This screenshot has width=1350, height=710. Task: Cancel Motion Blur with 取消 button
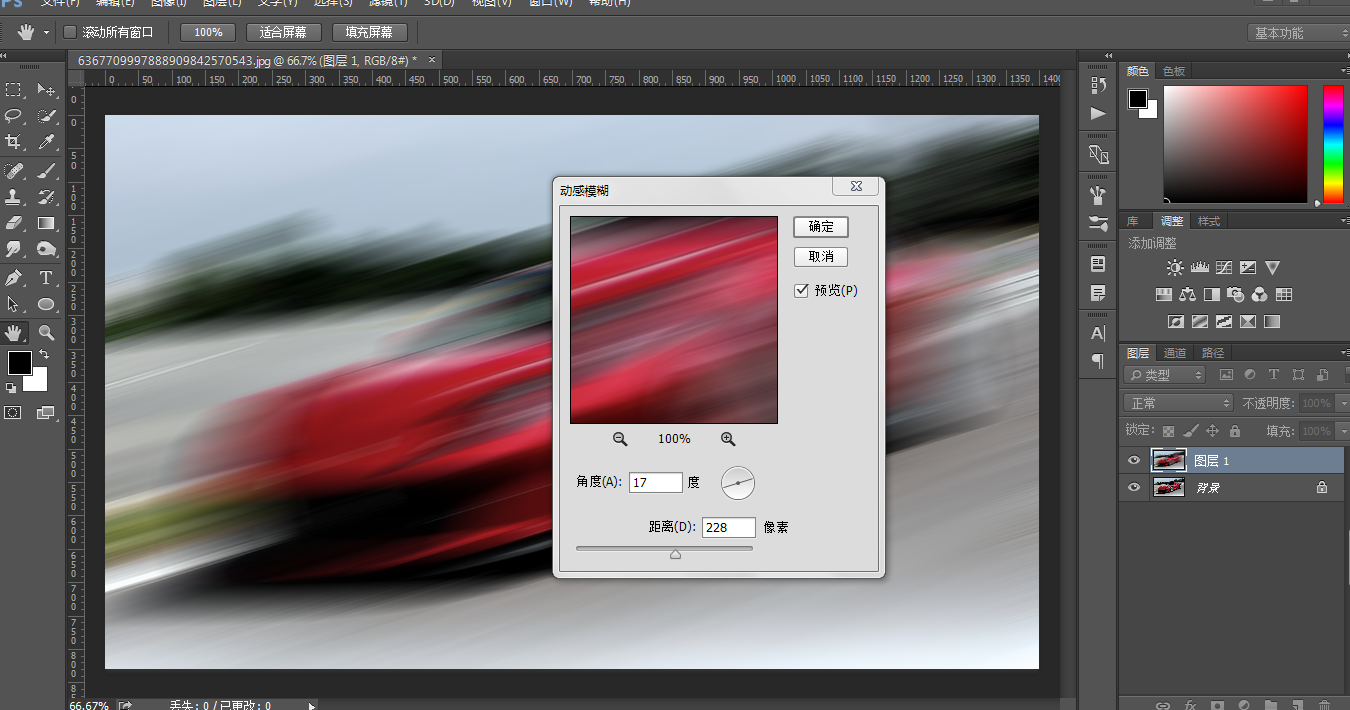coord(821,257)
